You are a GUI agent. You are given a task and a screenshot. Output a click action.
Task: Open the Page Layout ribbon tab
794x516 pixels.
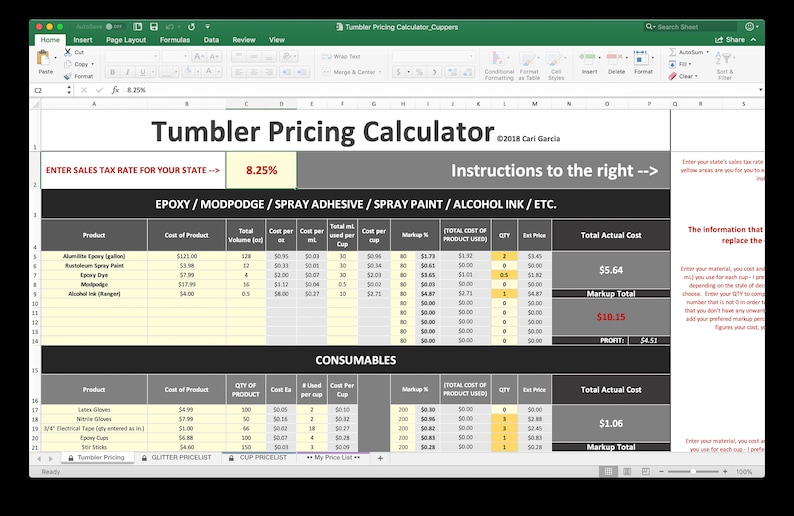click(126, 40)
